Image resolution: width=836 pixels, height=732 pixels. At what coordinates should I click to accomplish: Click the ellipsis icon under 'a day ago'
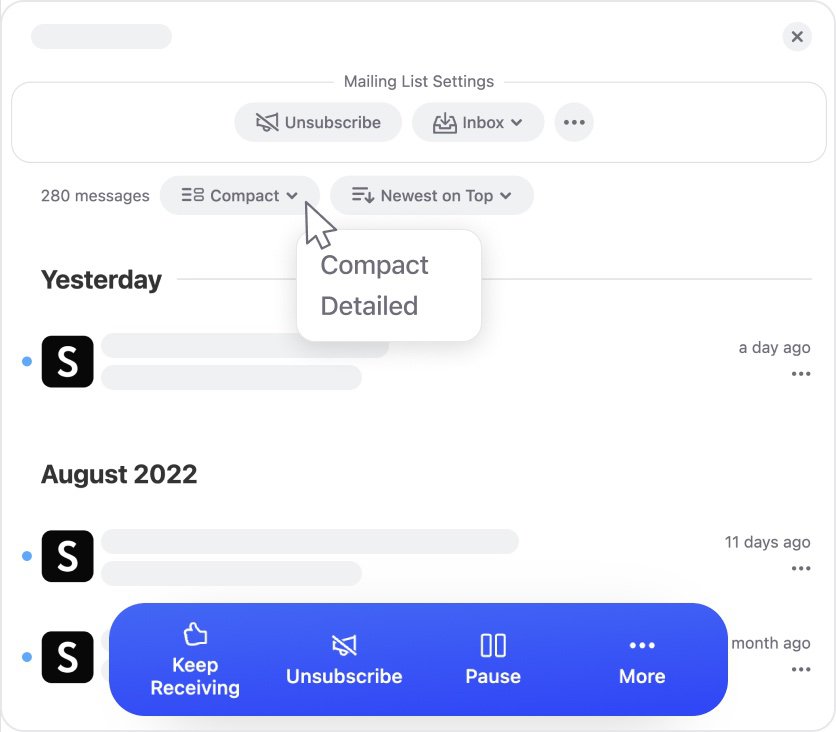(x=801, y=374)
